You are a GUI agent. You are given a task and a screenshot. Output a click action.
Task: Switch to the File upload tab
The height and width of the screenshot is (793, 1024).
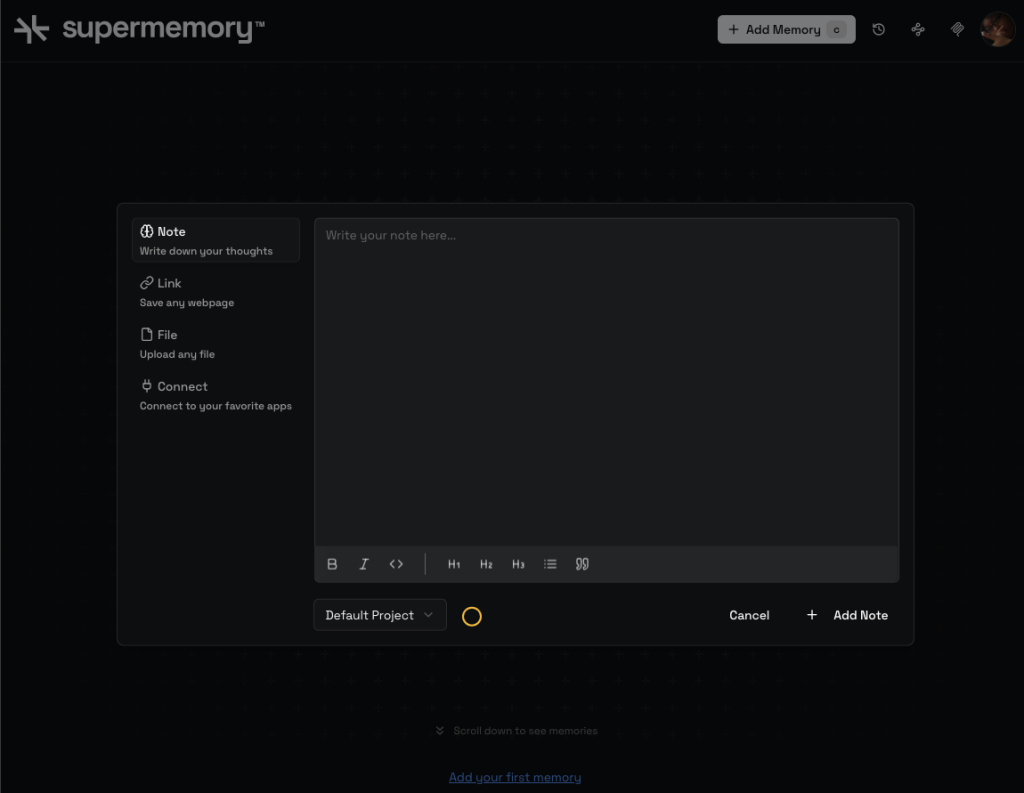click(215, 344)
